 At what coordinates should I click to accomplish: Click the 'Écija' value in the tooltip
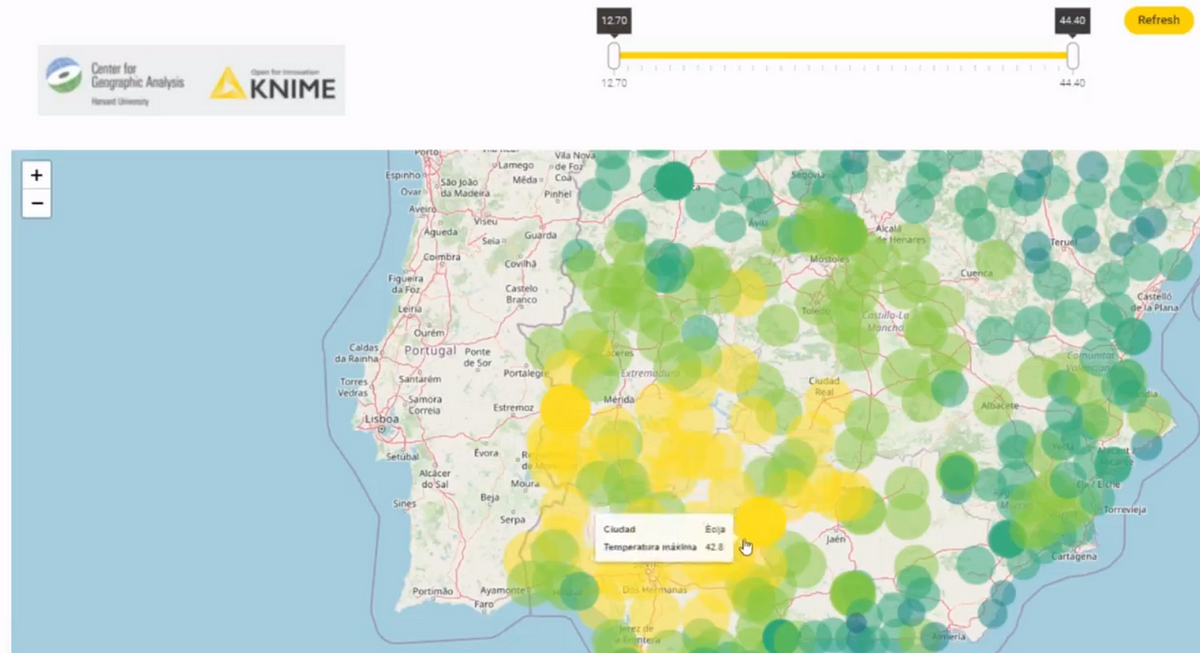tap(716, 529)
